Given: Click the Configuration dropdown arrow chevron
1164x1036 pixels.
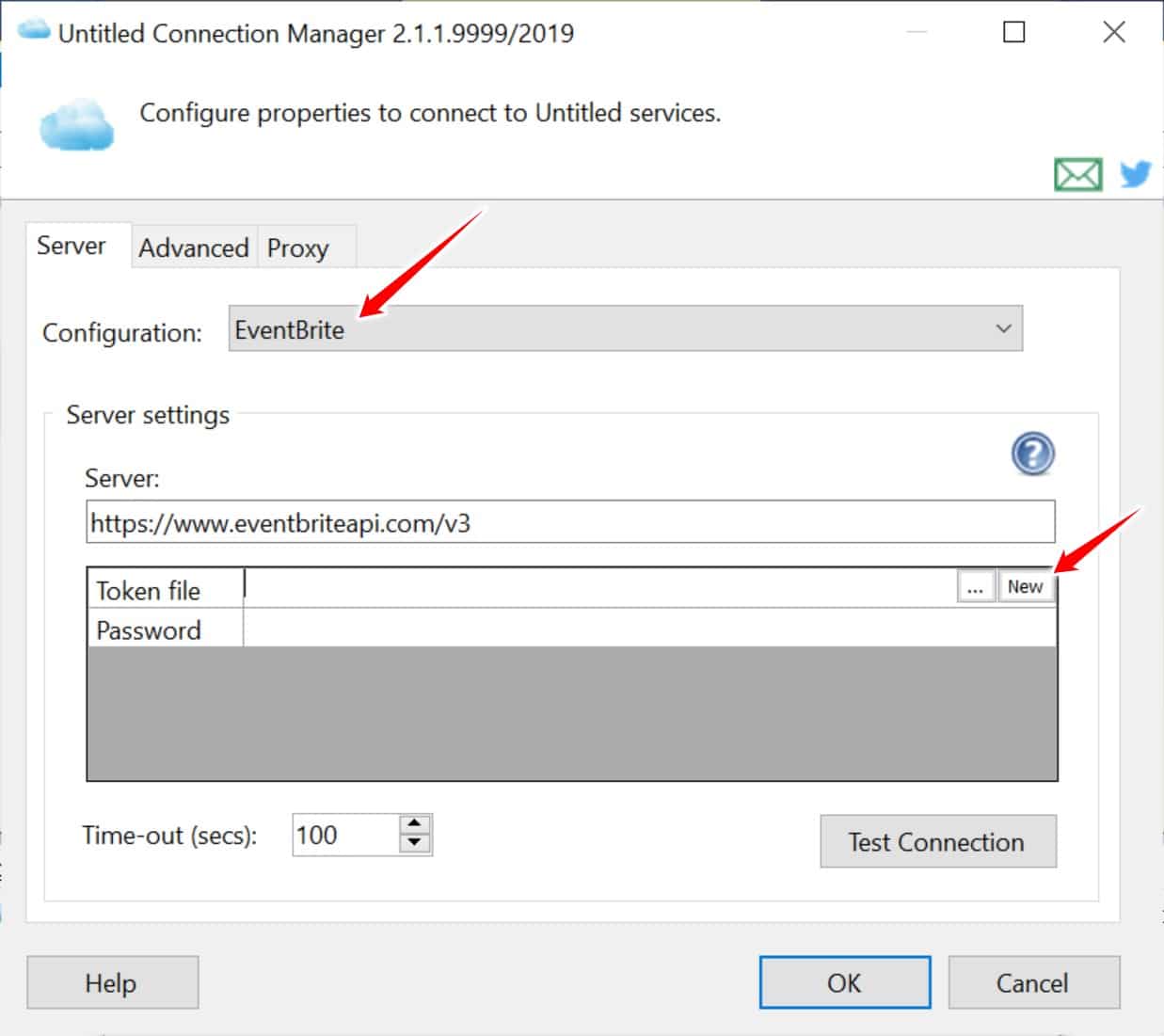Looking at the screenshot, I should point(1003,328).
